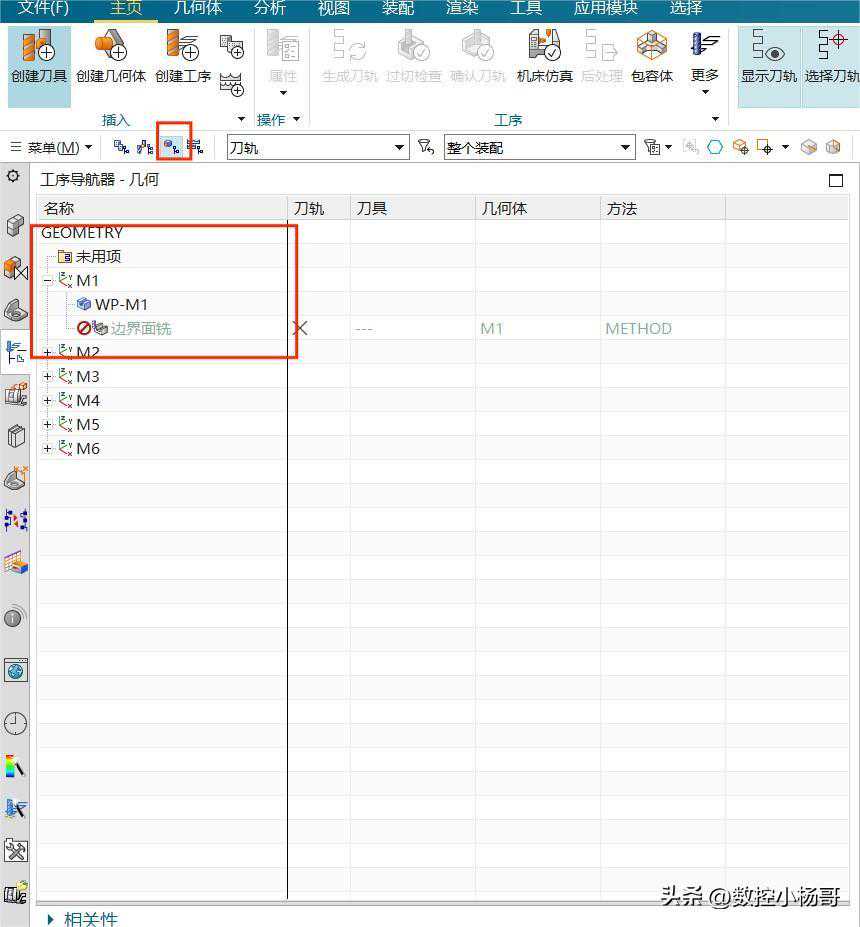Toggle 显示刀轨 display tool path
This screenshot has width=860, height=927.
(x=768, y=55)
